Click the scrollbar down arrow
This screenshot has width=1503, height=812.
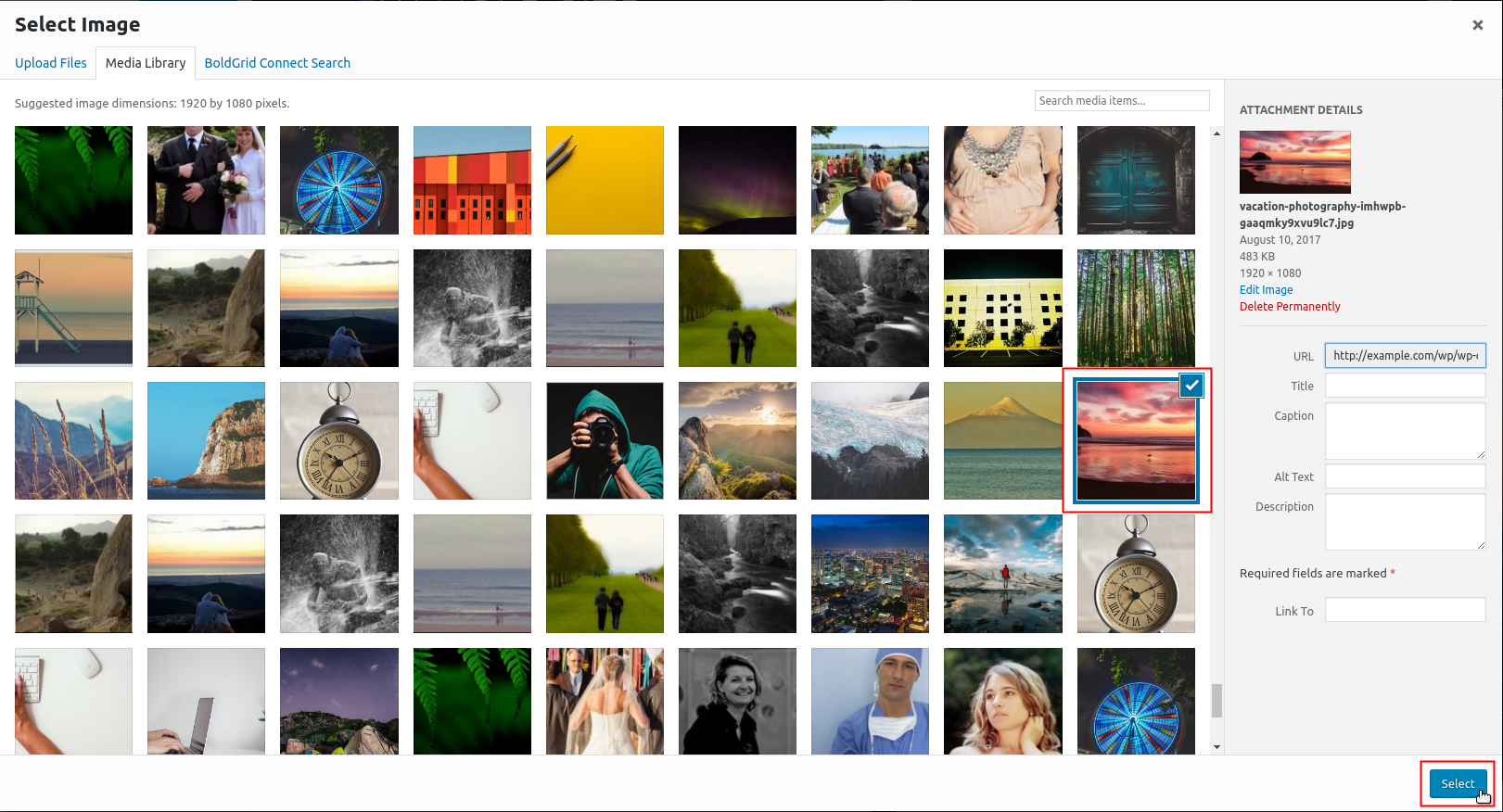pos(1216,747)
